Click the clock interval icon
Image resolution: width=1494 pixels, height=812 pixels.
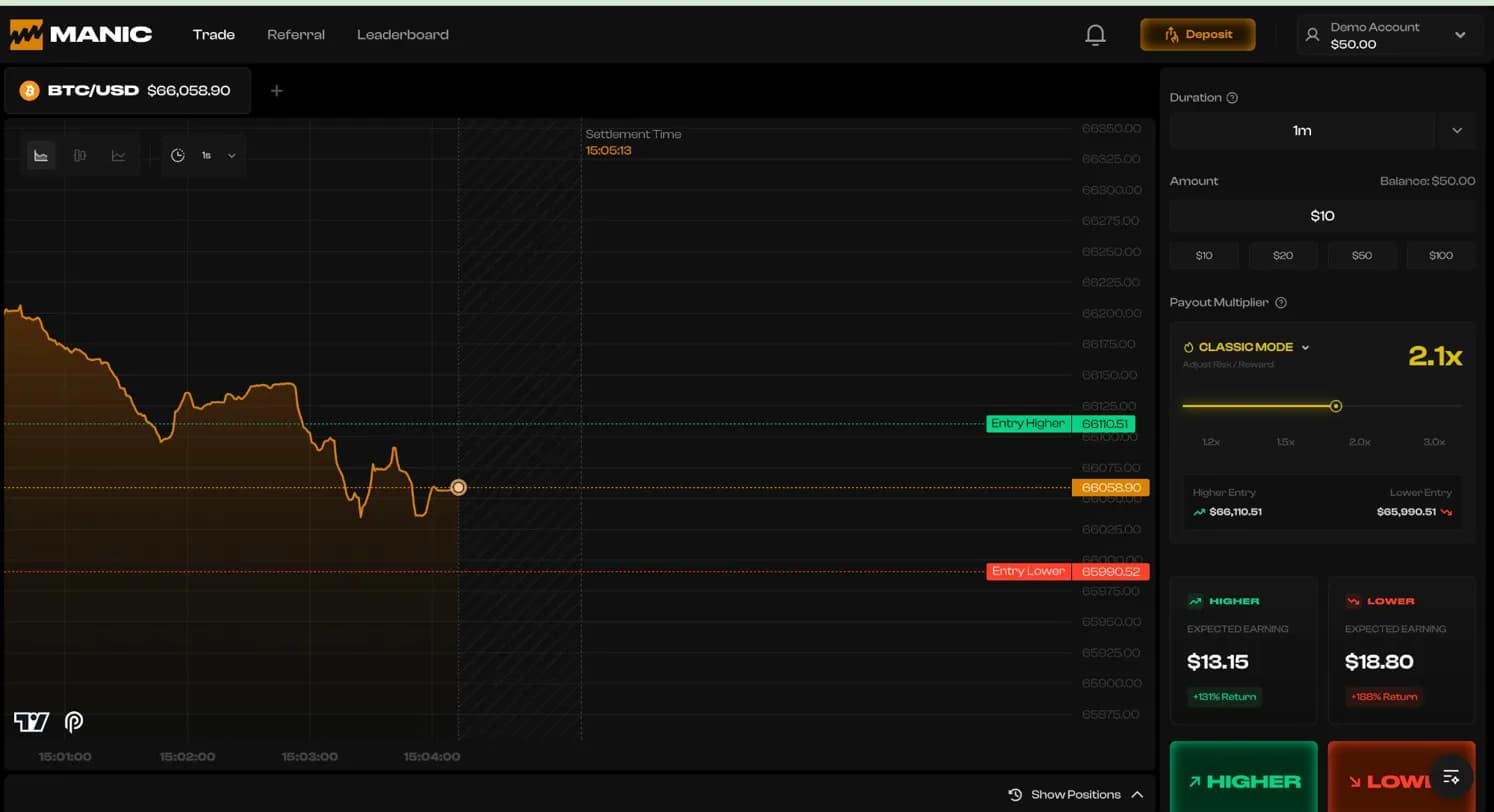point(178,155)
